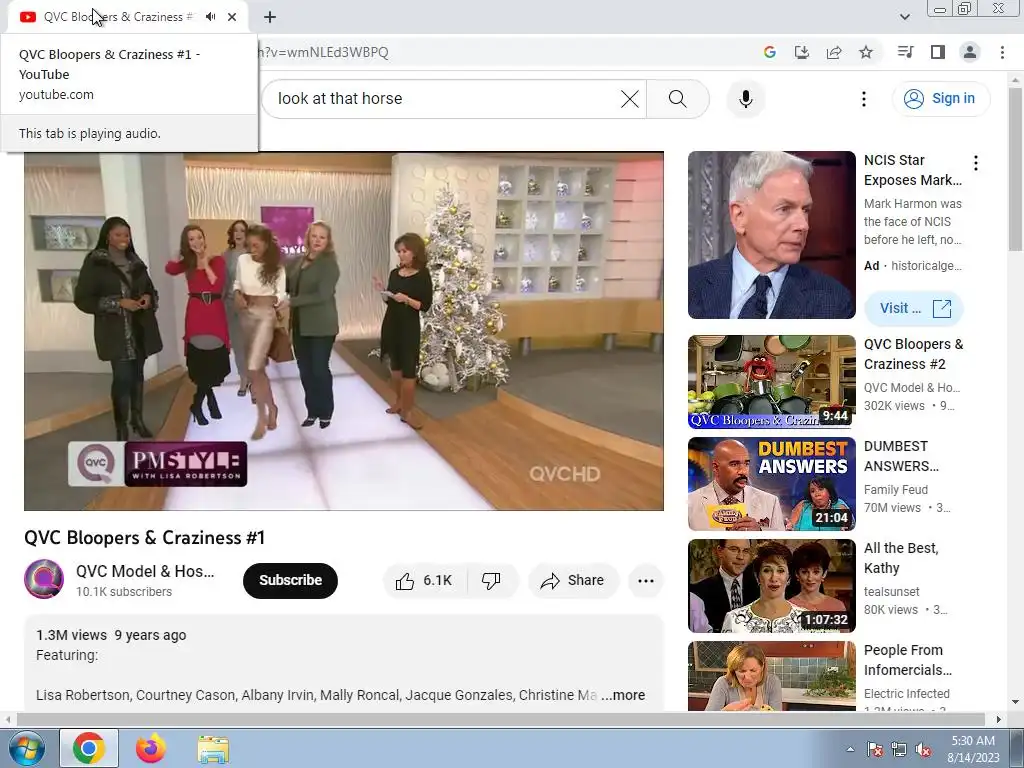Click the install app icon in the address bar
The height and width of the screenshot is (768, 1024).
click(802, 52)
